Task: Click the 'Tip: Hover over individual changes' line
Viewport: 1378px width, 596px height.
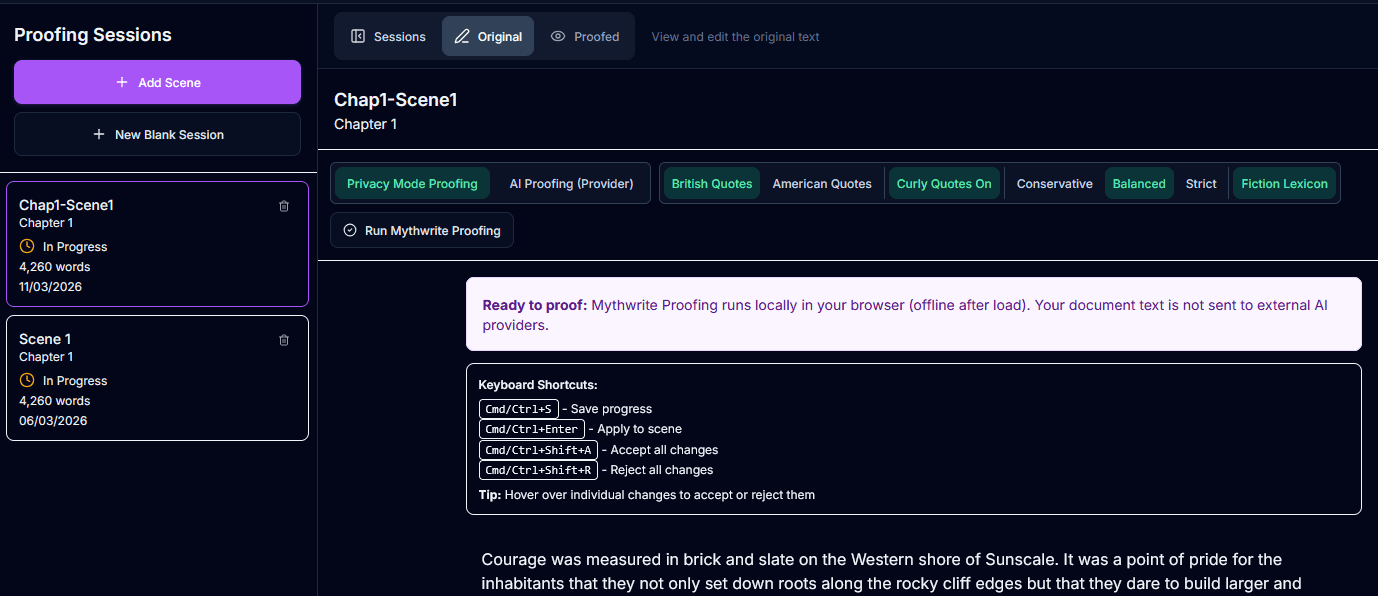Action: pyautogui.click(x=647, y=495)
